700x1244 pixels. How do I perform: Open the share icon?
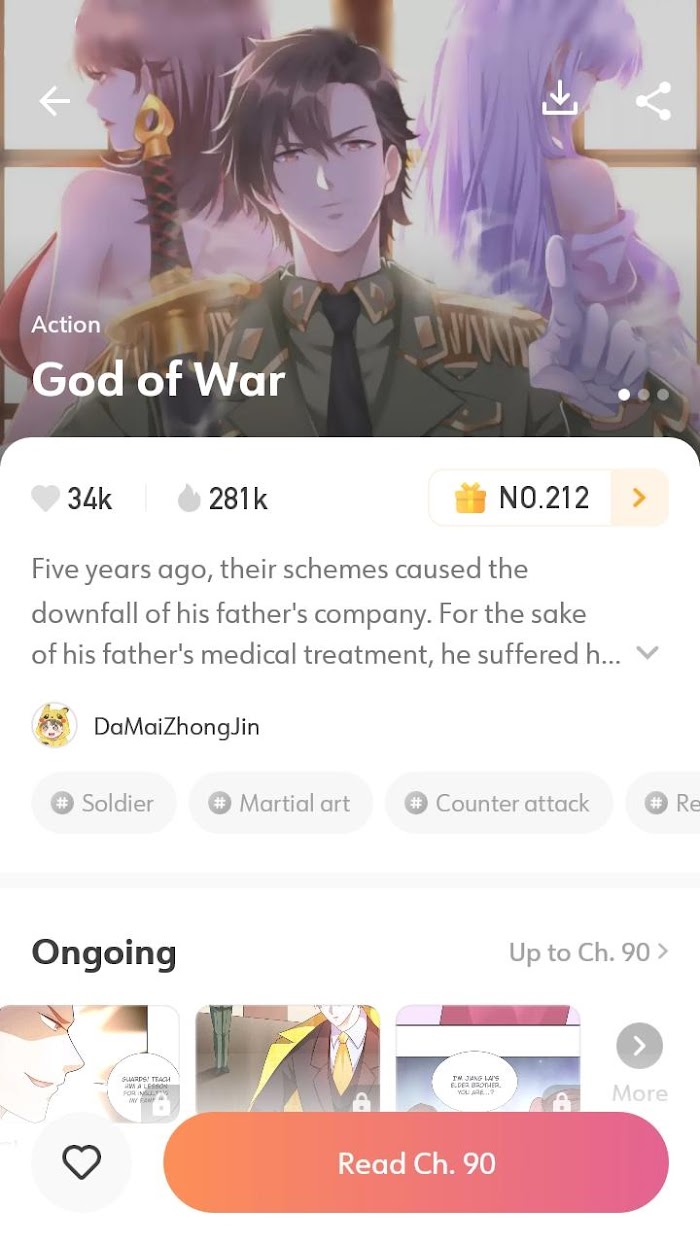coord(653,101)
